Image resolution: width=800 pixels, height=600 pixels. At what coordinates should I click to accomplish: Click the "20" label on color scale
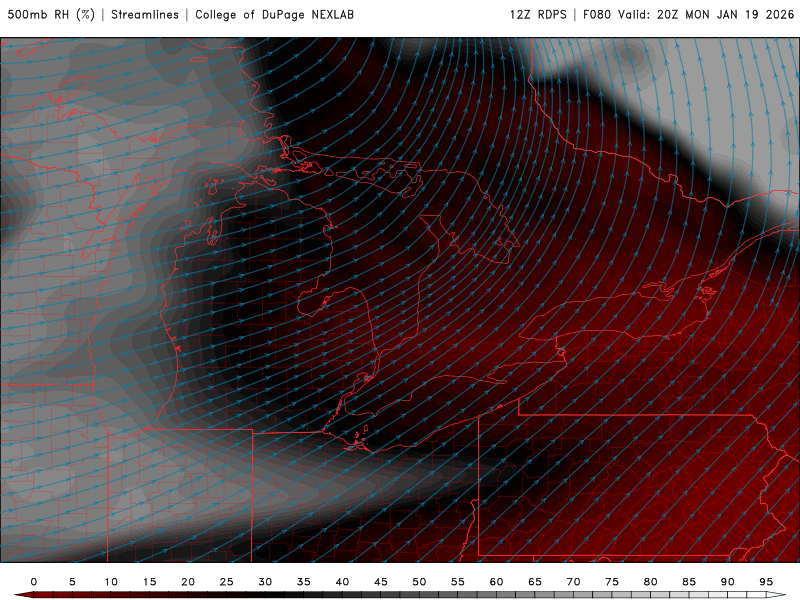188,582
